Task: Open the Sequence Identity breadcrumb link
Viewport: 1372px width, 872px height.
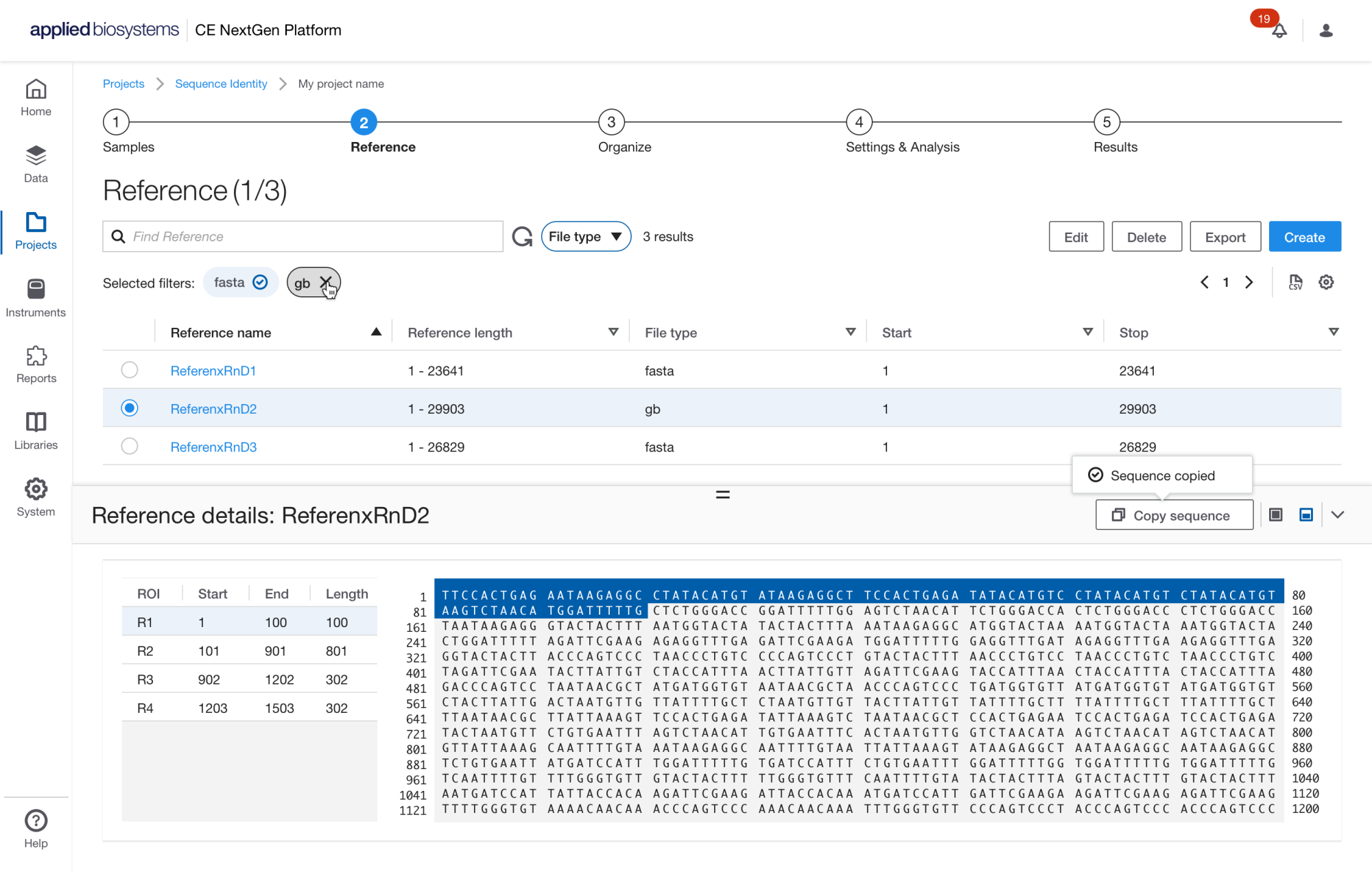Action: coord(221,84)
